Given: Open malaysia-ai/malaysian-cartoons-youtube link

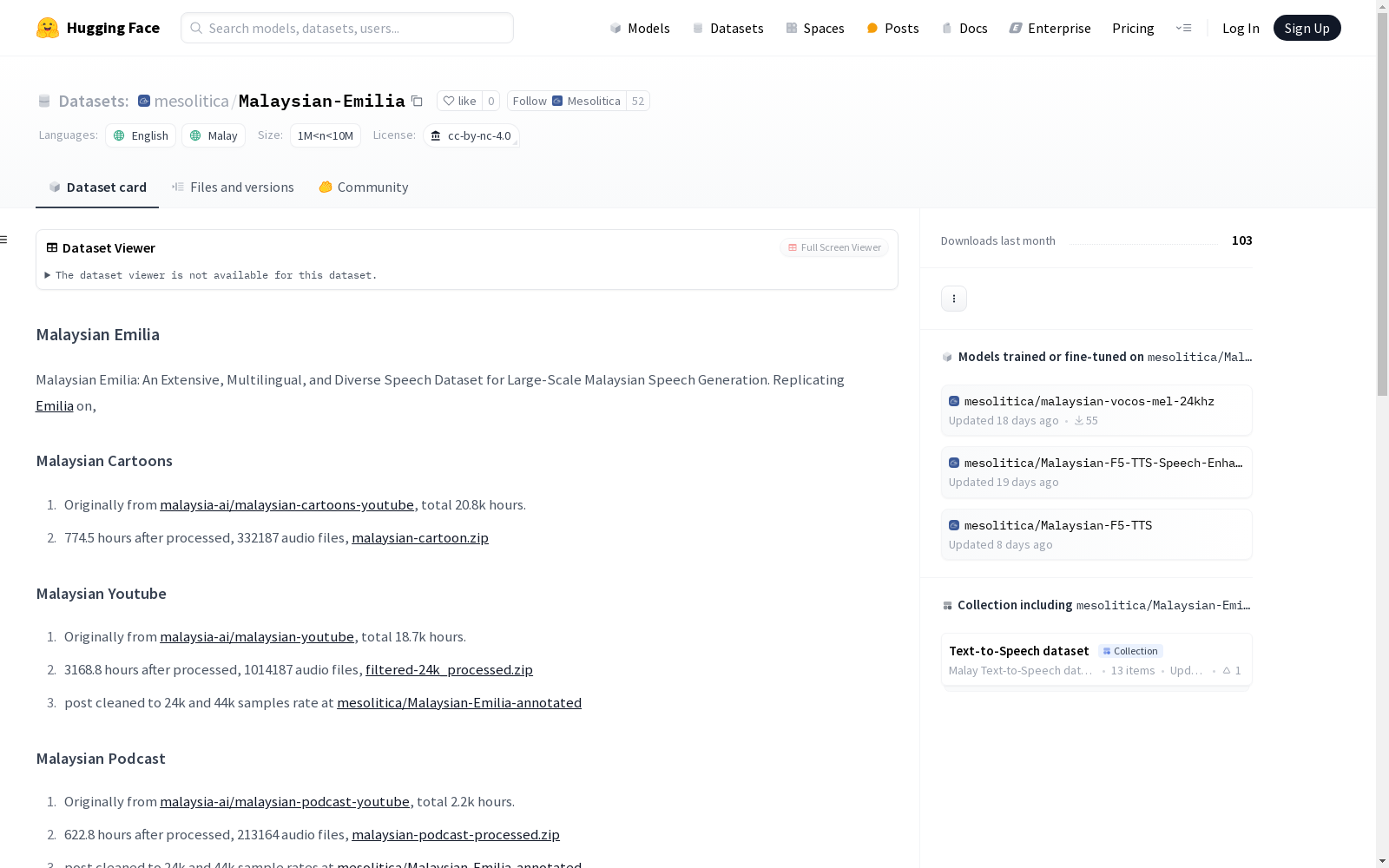Looking at the screenshot, I should [x=287, y=504].
